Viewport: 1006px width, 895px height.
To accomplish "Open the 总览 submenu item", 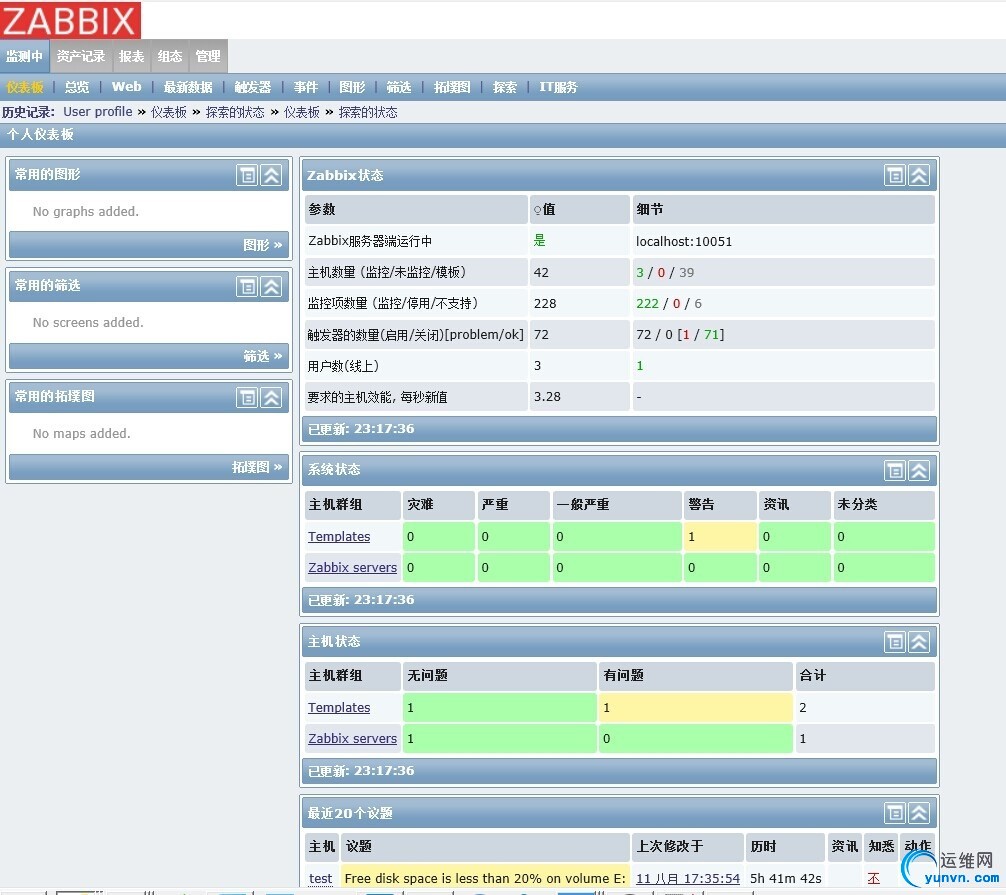I will point(77,87).
